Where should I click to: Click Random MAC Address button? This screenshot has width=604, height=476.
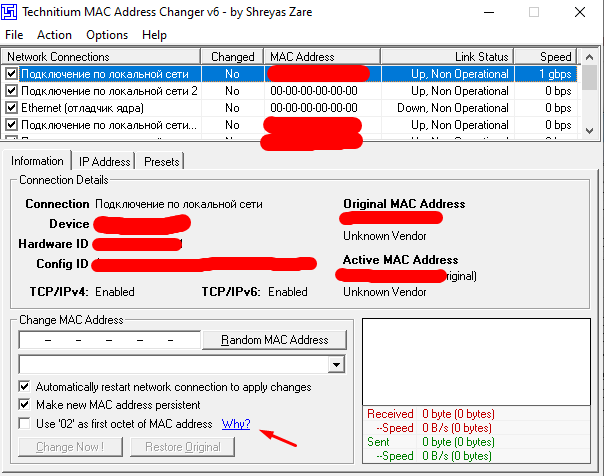[274, 340]
